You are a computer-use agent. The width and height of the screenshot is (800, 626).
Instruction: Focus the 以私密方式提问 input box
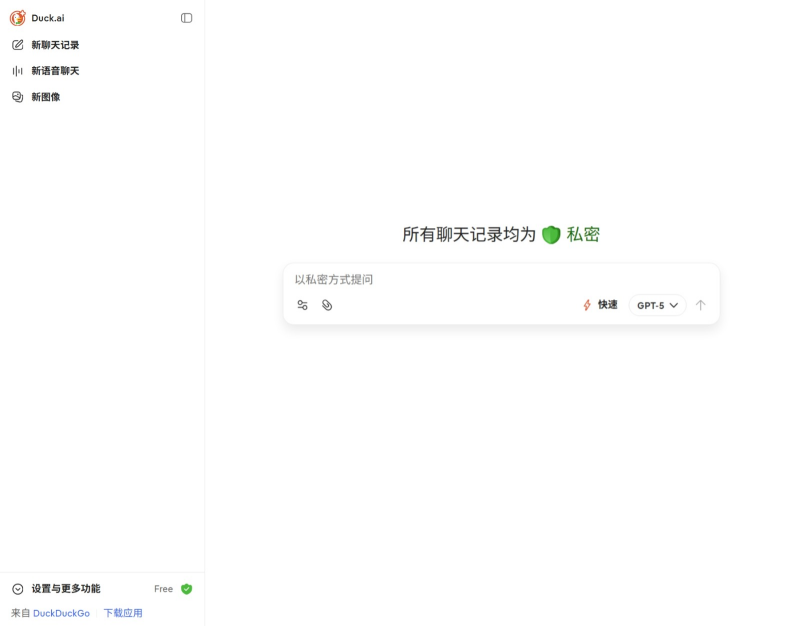tap(500, 280)
